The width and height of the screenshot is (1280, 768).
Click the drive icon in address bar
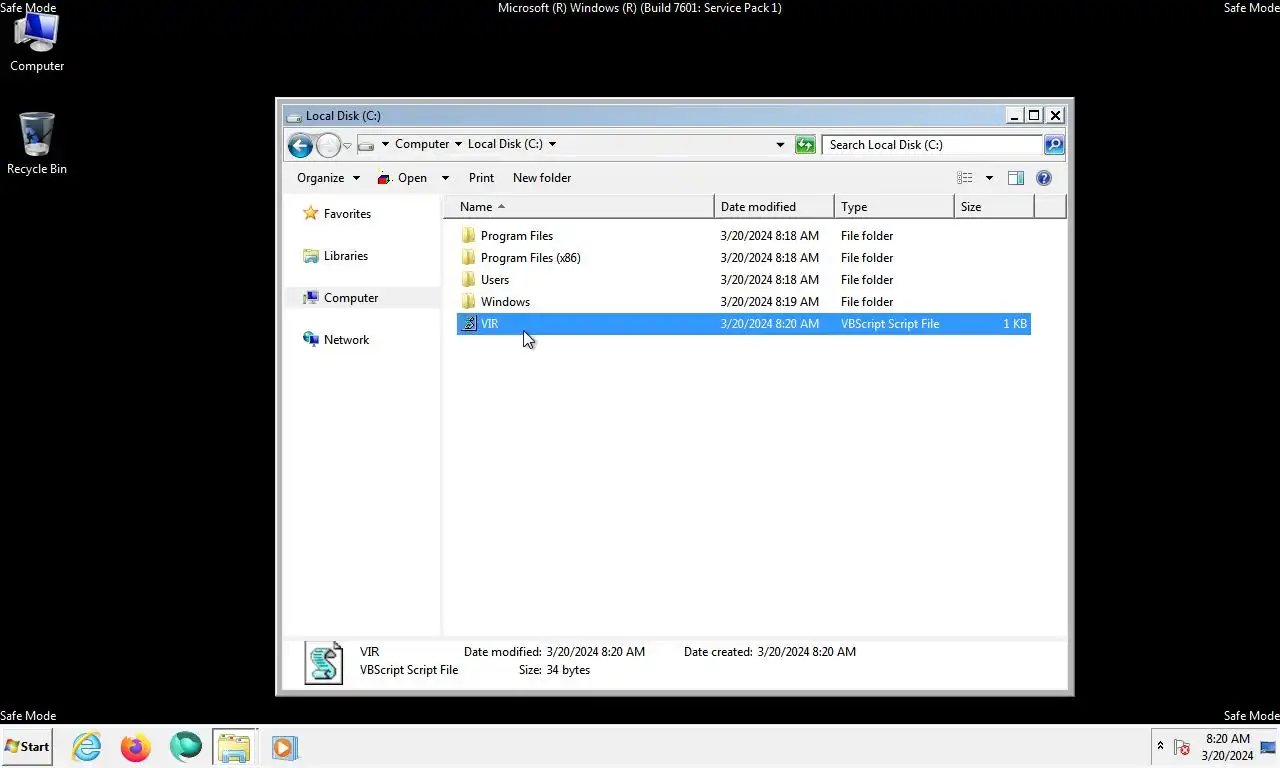pyautogui.click(x=366, y=145)
